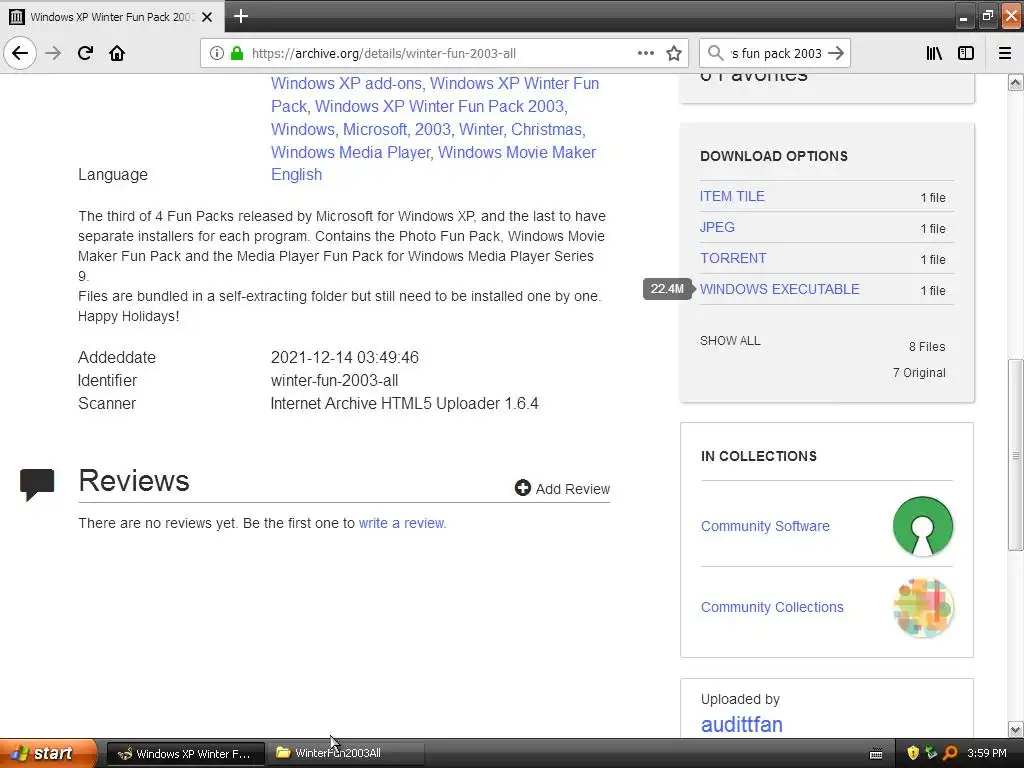Download the JPEG file
This screenshot has width=1024, height=768.
[717, 227]
